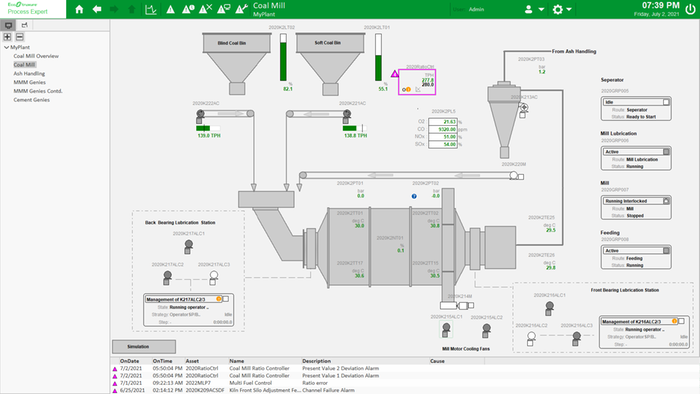
Task: Navigate forward with the right arrow
Action: point(114,9)
